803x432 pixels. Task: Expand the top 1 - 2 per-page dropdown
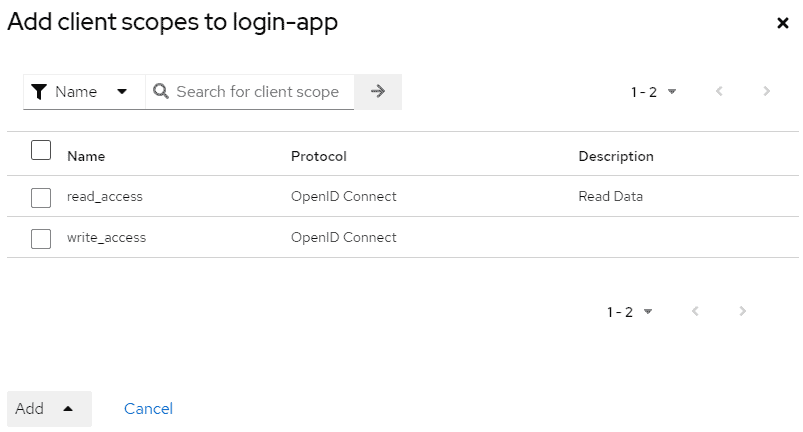coord(654,92)
